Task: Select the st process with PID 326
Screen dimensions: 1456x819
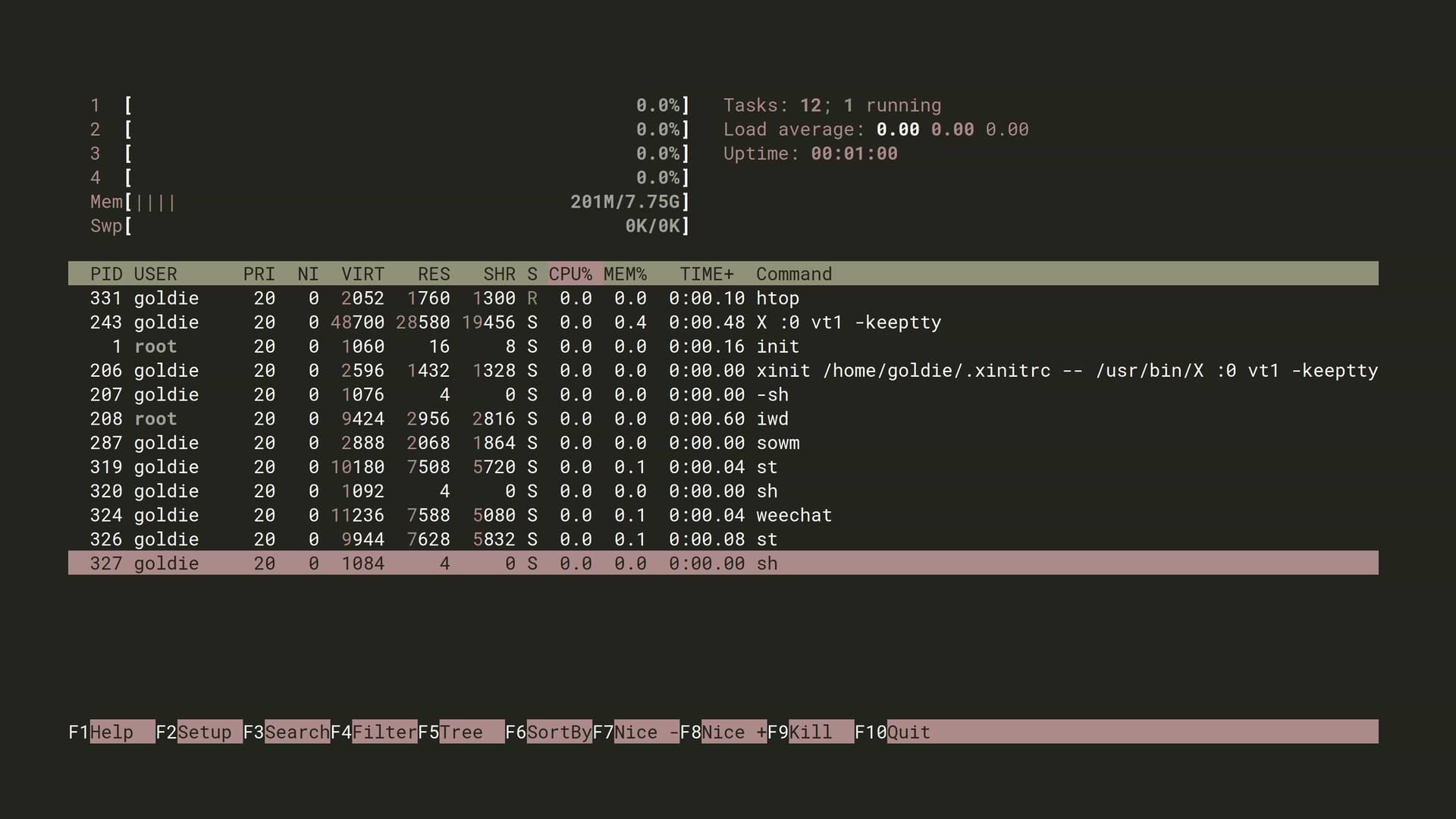Action: 723,539
